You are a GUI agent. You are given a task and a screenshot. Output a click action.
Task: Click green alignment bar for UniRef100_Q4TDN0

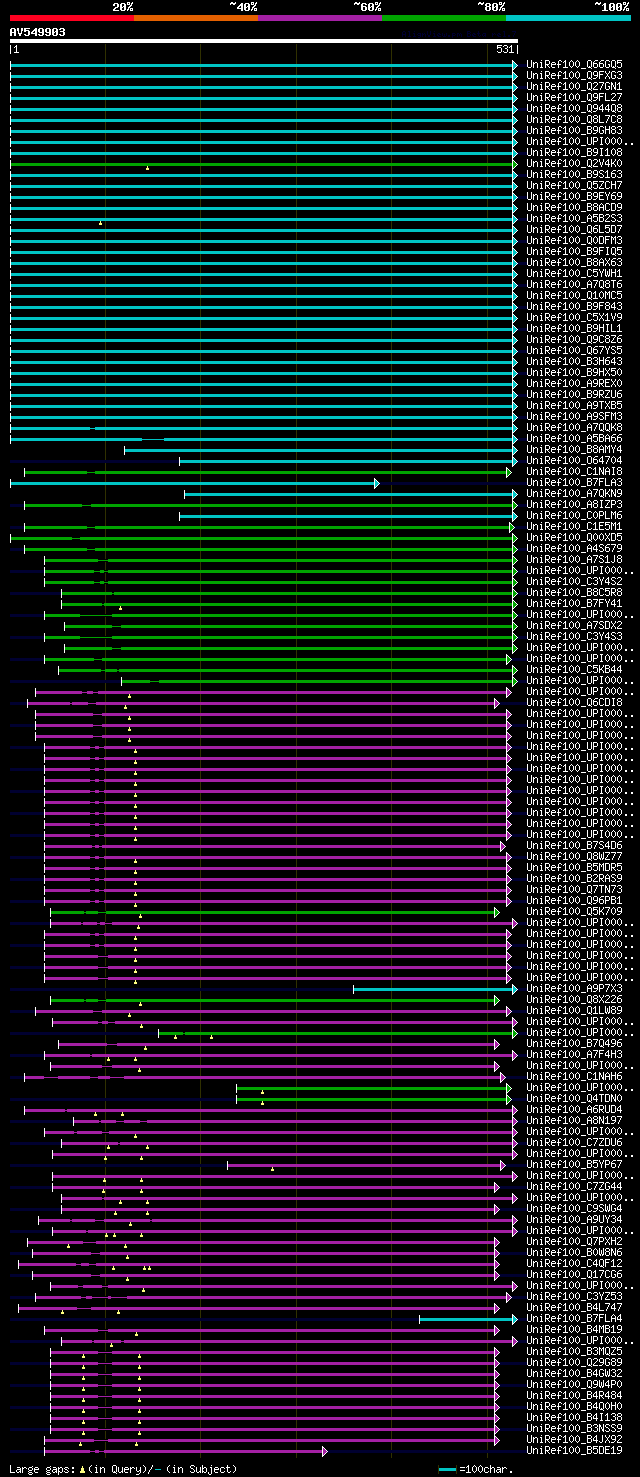pos(374,1098)
